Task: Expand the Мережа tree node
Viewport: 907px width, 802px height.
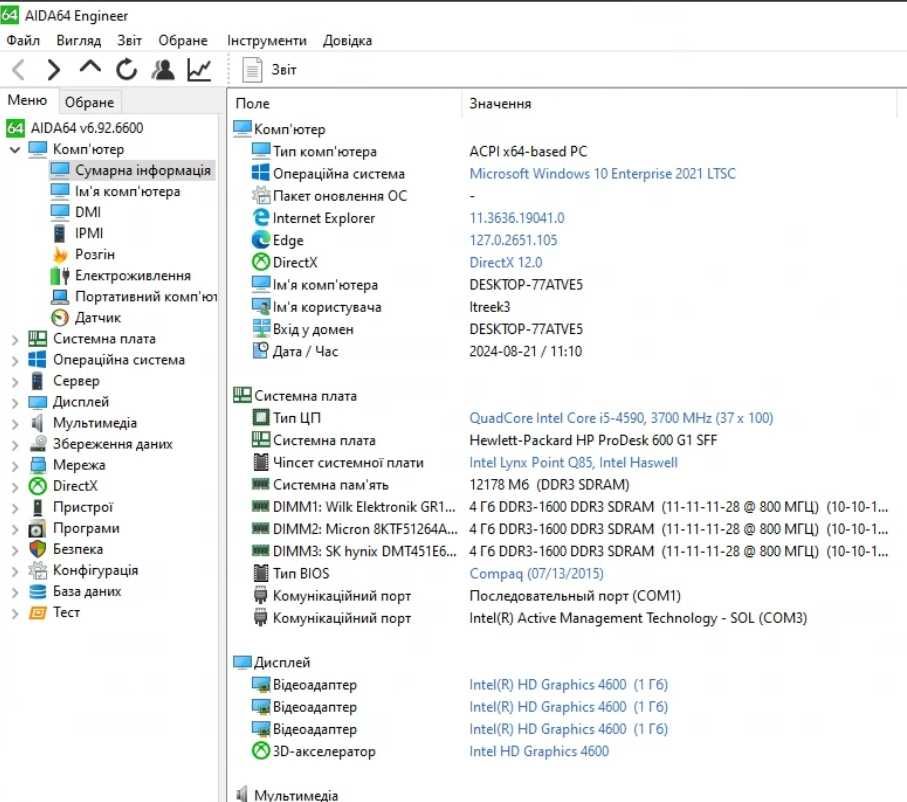Action: pos(15,466)
